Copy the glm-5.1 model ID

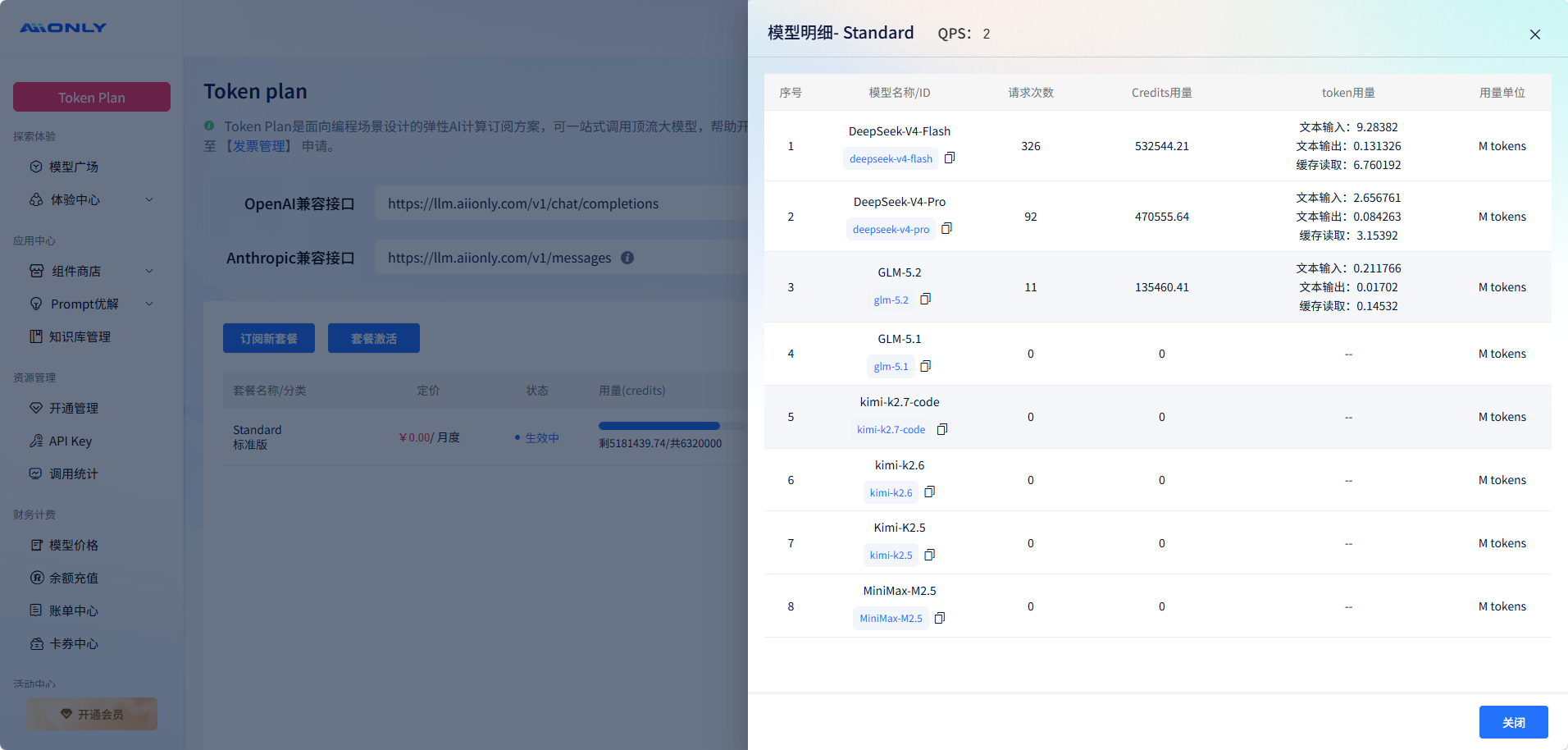(x=925, y=366)
